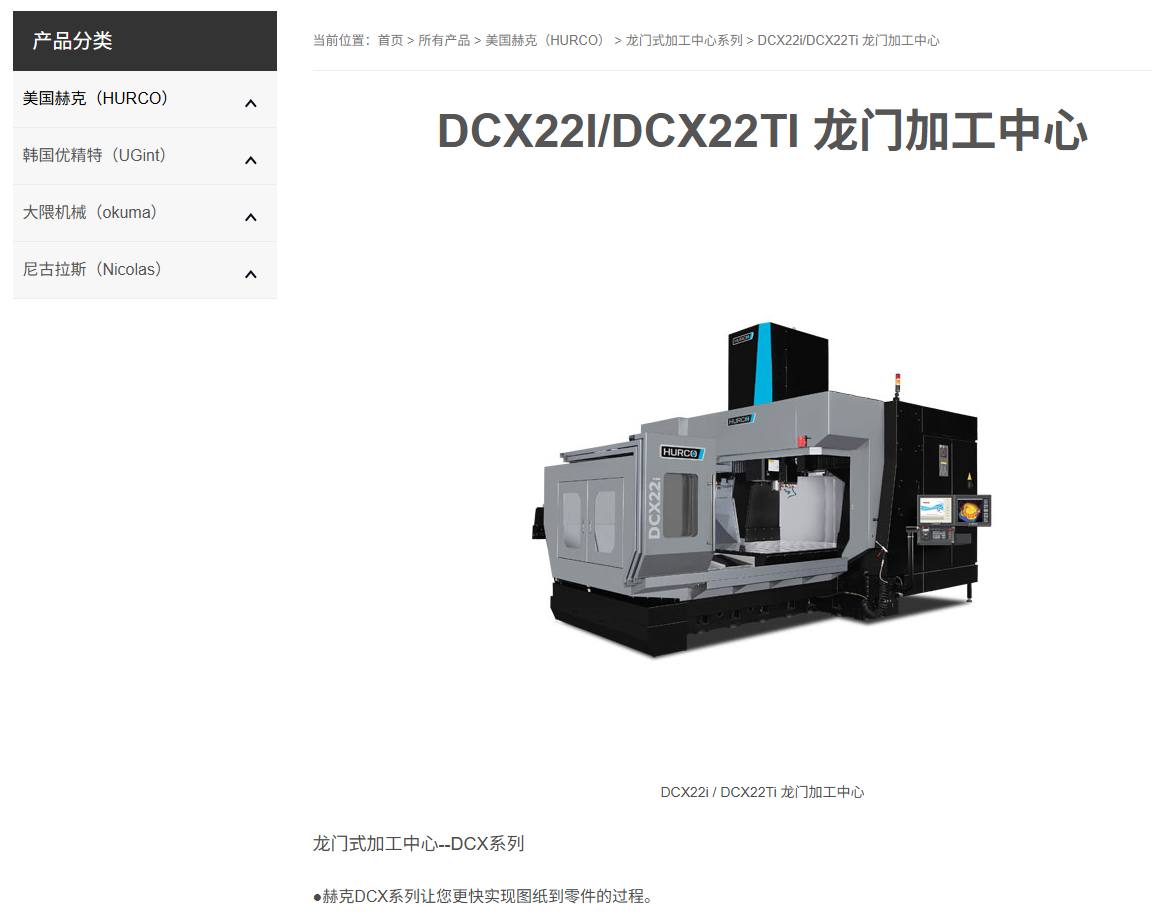Click the DCX22i/DCX22Ti breadcrumb entry
The width and height of the screenshot is (1152, 915).
[849, 40]
